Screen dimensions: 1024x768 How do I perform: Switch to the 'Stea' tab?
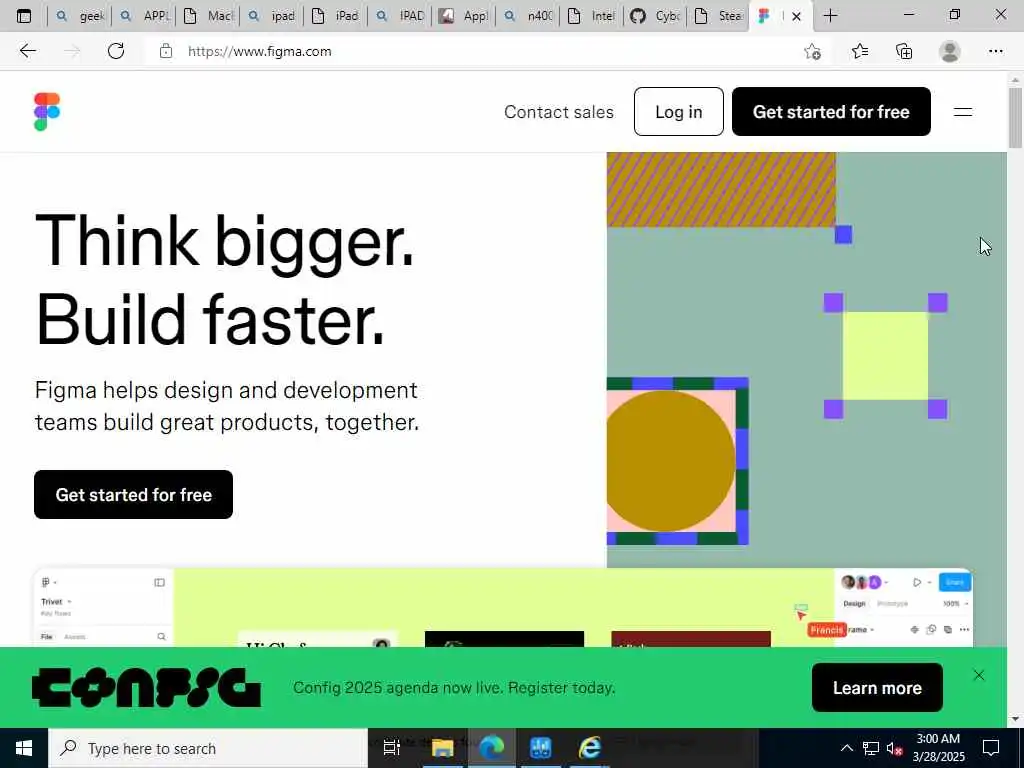720,16
